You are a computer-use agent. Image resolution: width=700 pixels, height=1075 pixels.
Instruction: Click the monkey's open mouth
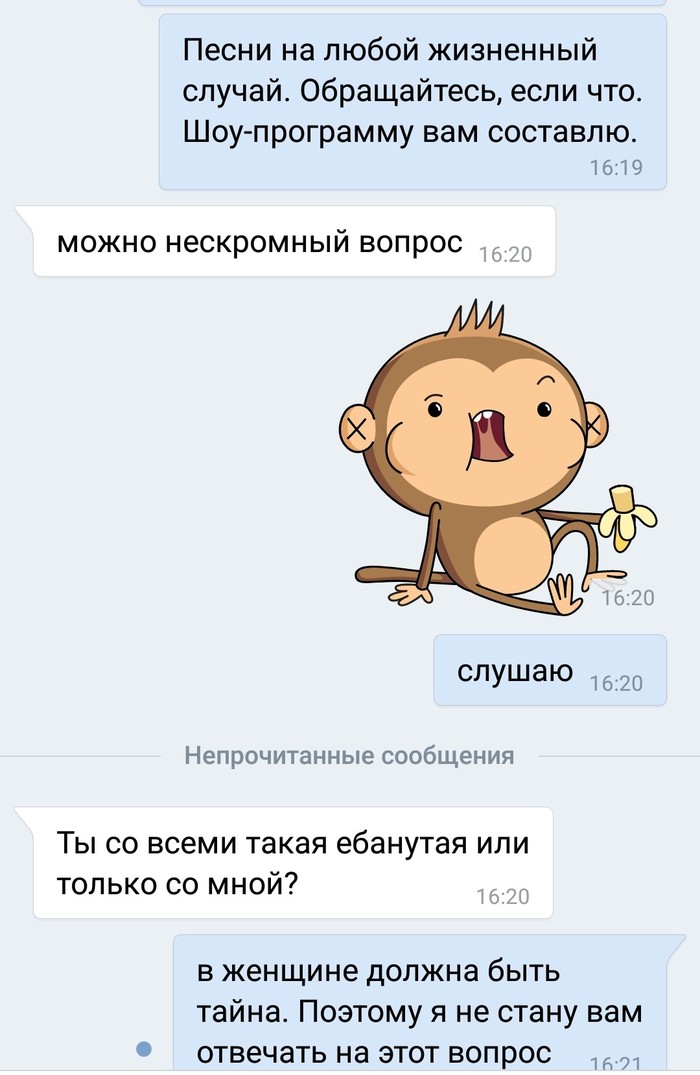click(490, 437)
